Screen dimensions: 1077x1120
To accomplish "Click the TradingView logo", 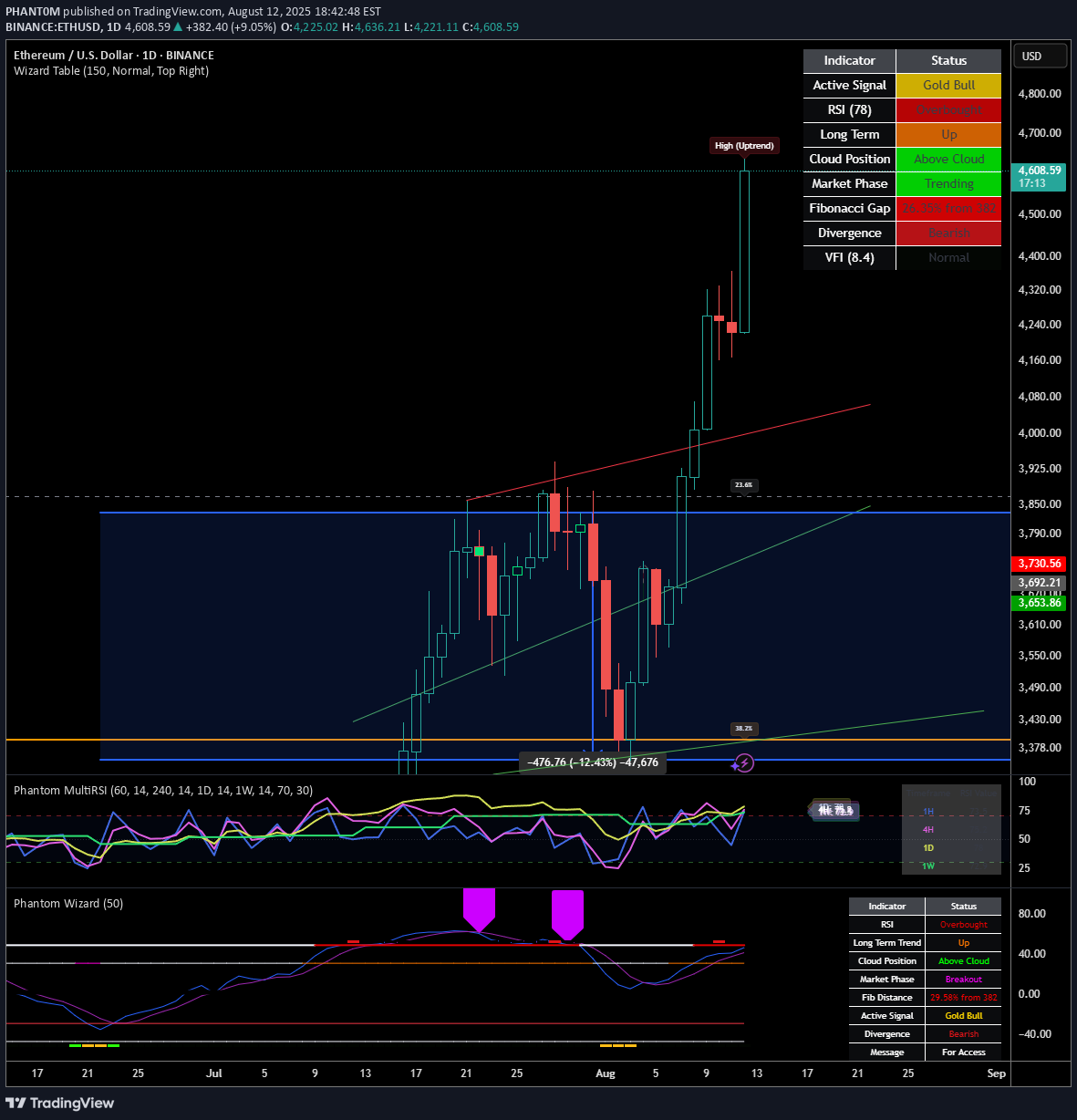I will [x=60, y=1103].
